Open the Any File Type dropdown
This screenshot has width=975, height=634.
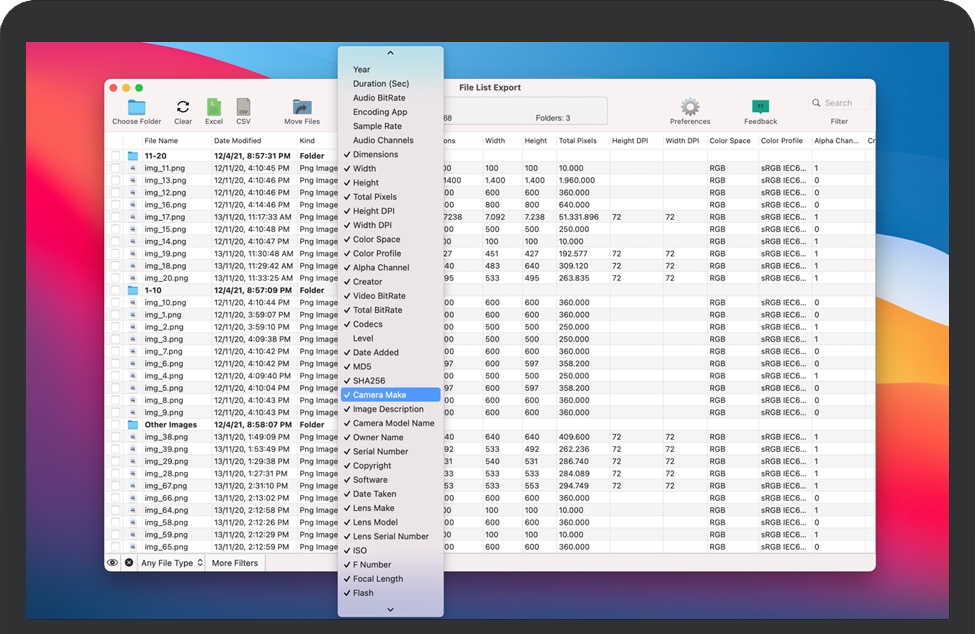click(172, 563)
